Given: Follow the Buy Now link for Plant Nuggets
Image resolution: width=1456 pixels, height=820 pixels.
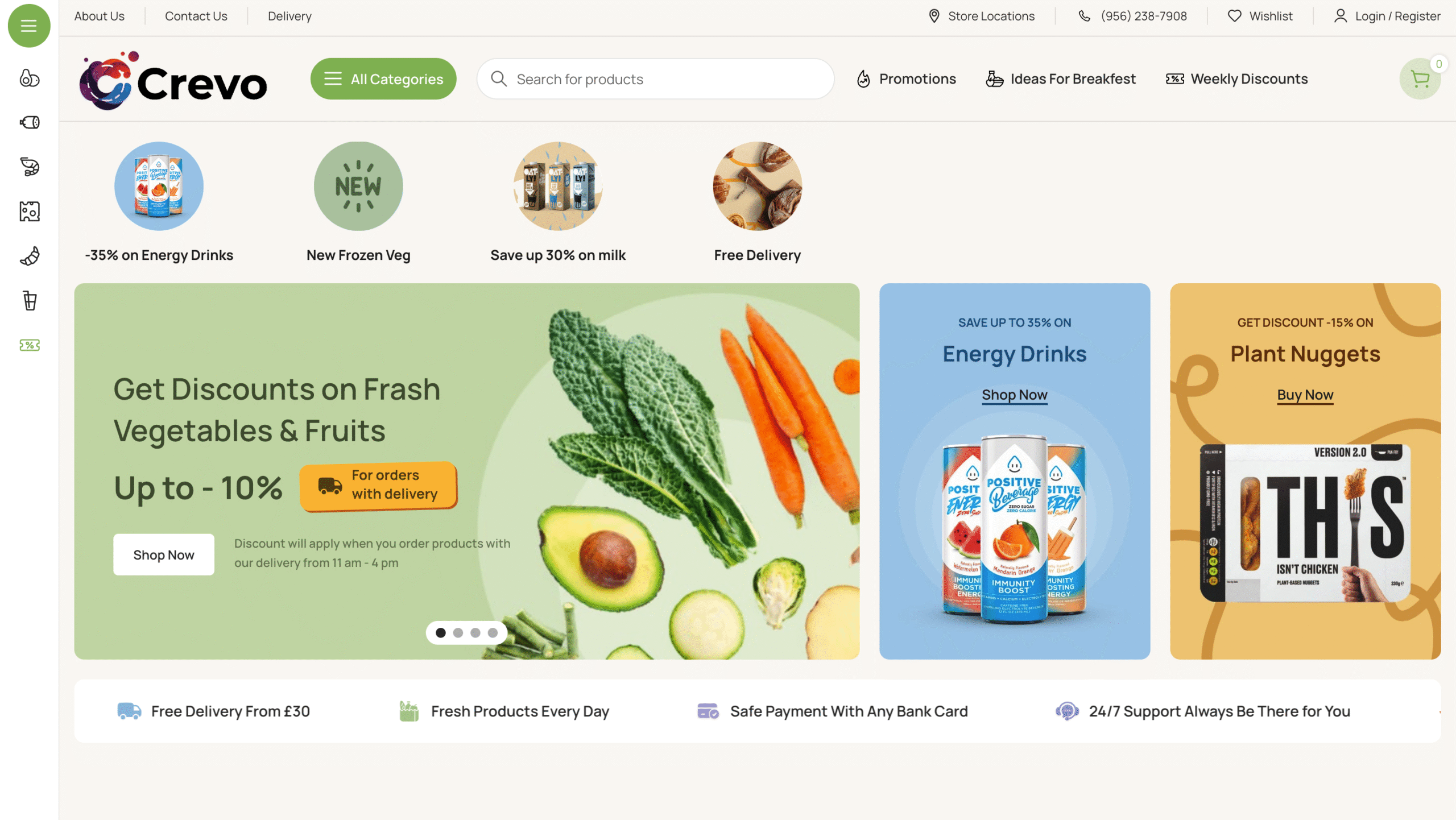Looking at the screenshot, I should (x=1305, y=395).
